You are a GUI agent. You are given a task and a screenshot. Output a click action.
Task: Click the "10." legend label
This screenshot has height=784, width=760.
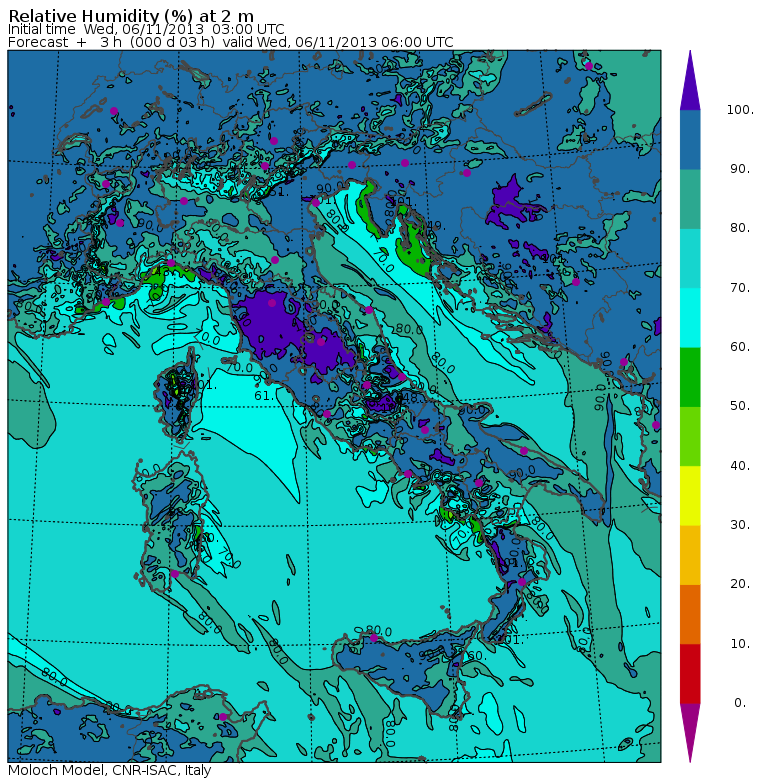point(740,644)
